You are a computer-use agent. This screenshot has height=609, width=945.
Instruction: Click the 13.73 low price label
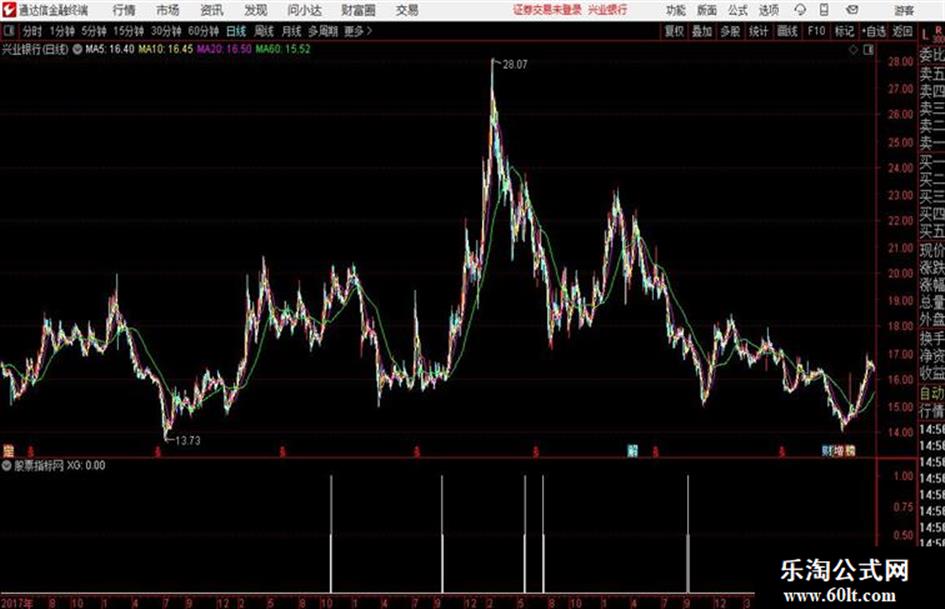click(187, 441)
